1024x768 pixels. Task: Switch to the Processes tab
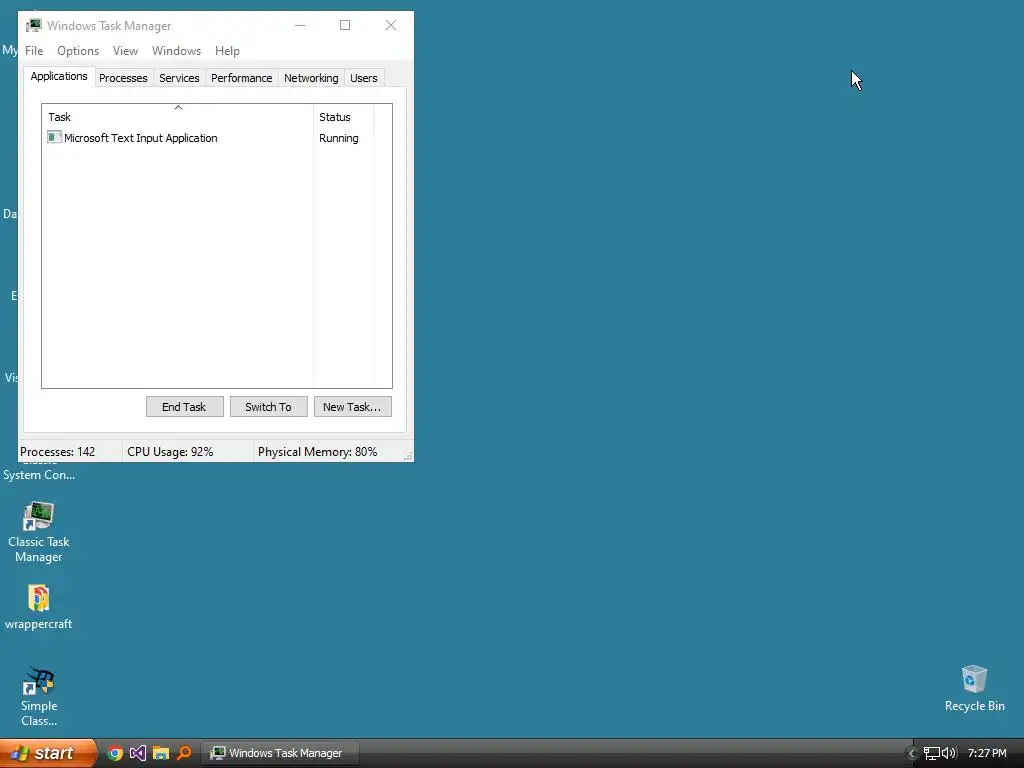tap(123, 78)
